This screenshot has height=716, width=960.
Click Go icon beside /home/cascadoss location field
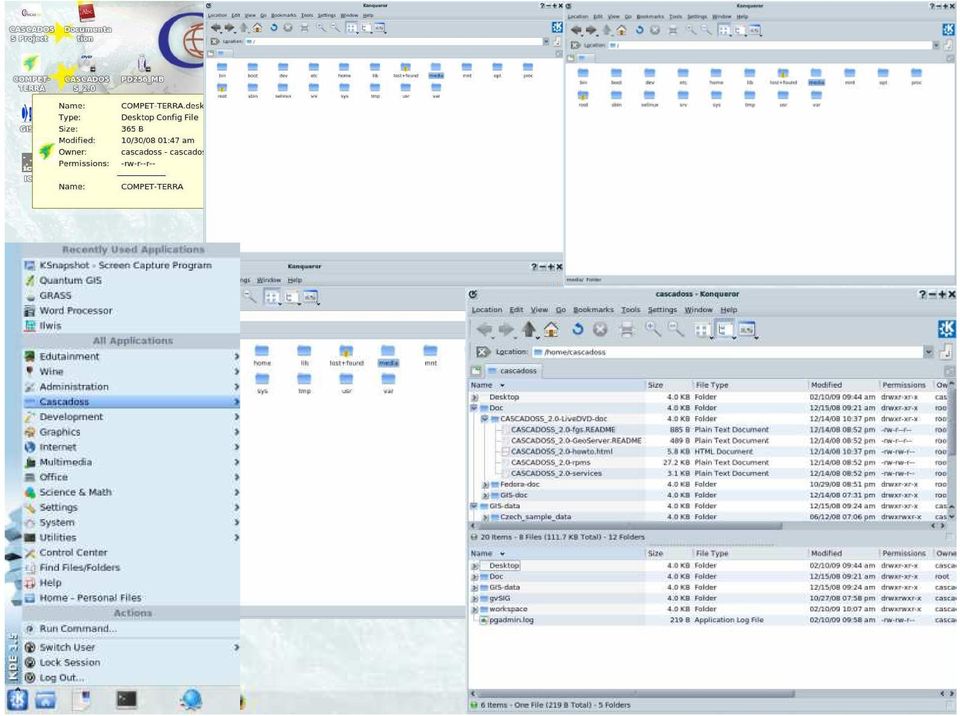click(947, 351)
